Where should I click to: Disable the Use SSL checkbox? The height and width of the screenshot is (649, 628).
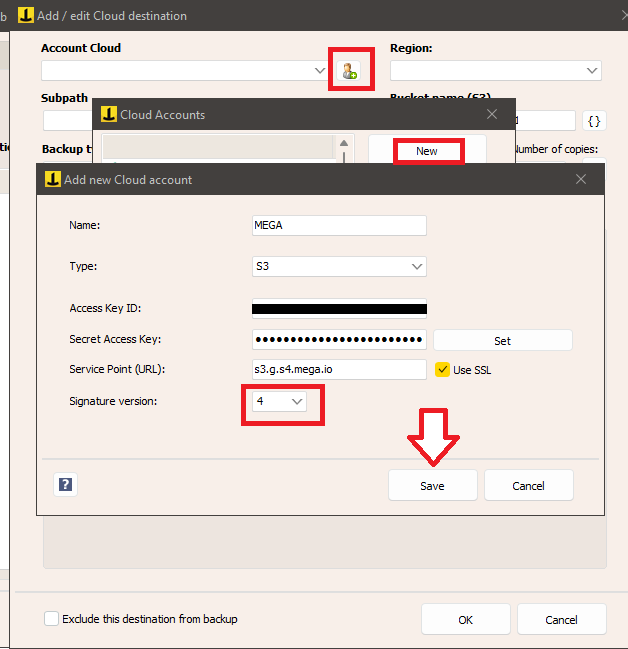(x=443, y=370)
